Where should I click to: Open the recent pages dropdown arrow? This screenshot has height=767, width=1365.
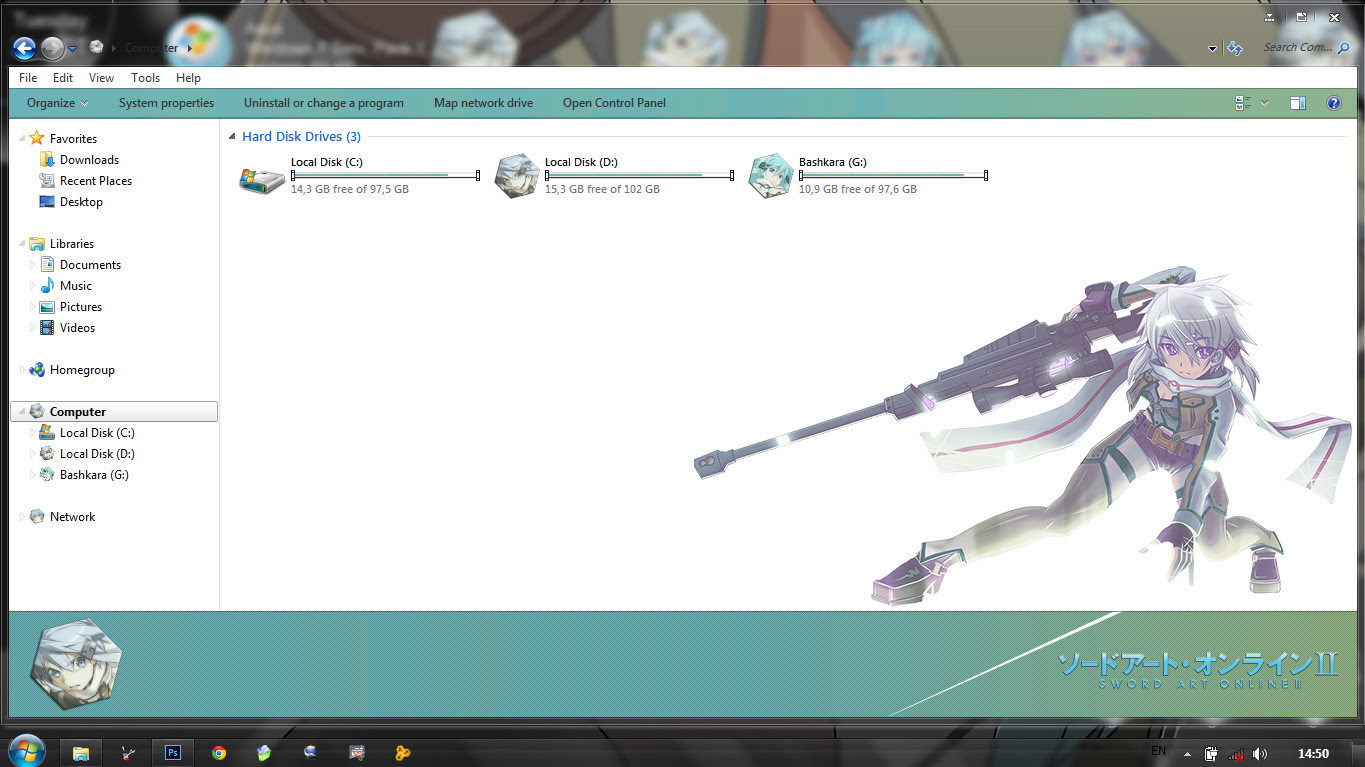click(72, 48)
